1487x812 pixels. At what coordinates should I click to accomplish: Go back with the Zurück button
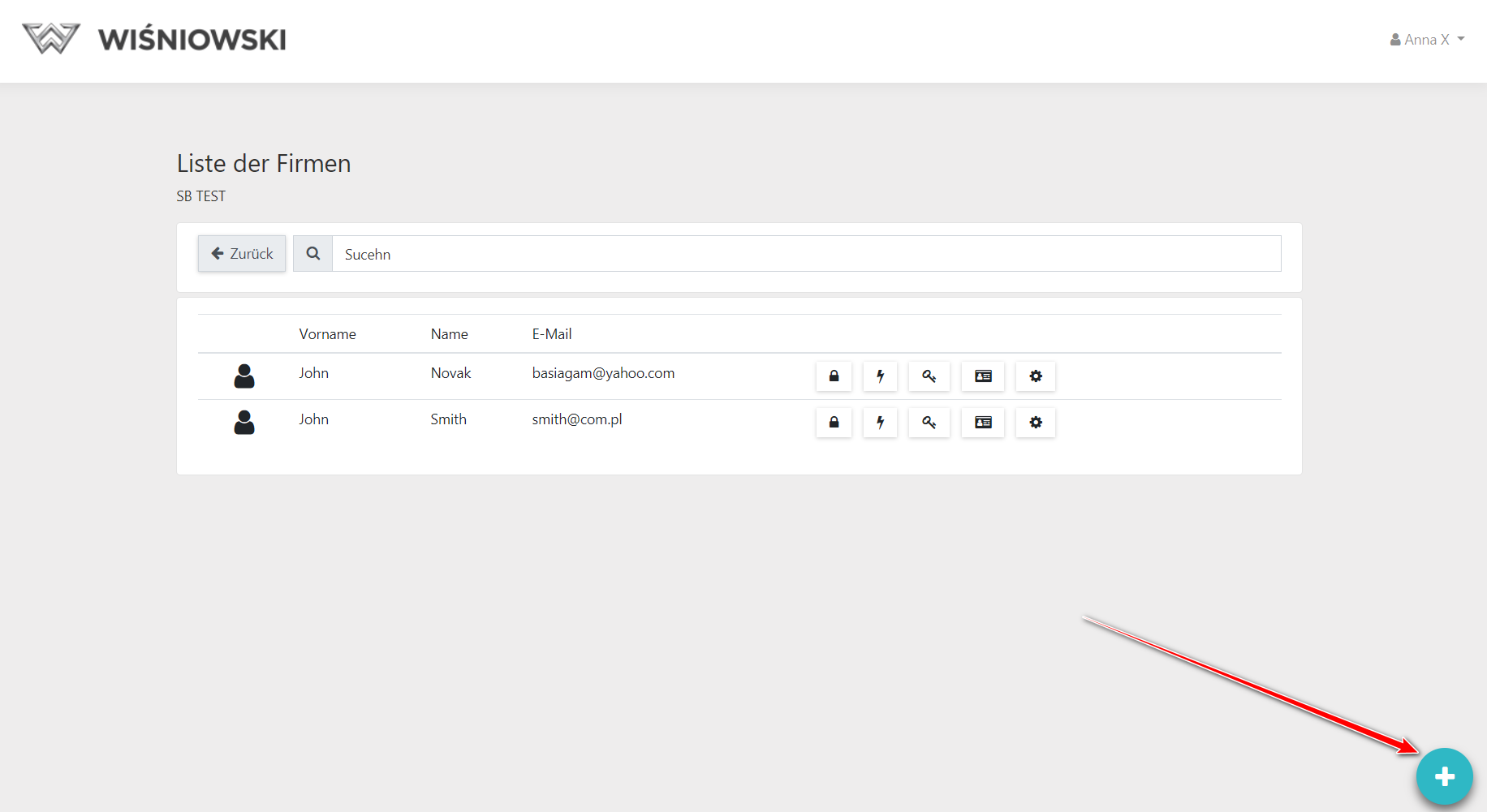coord(242,254)
